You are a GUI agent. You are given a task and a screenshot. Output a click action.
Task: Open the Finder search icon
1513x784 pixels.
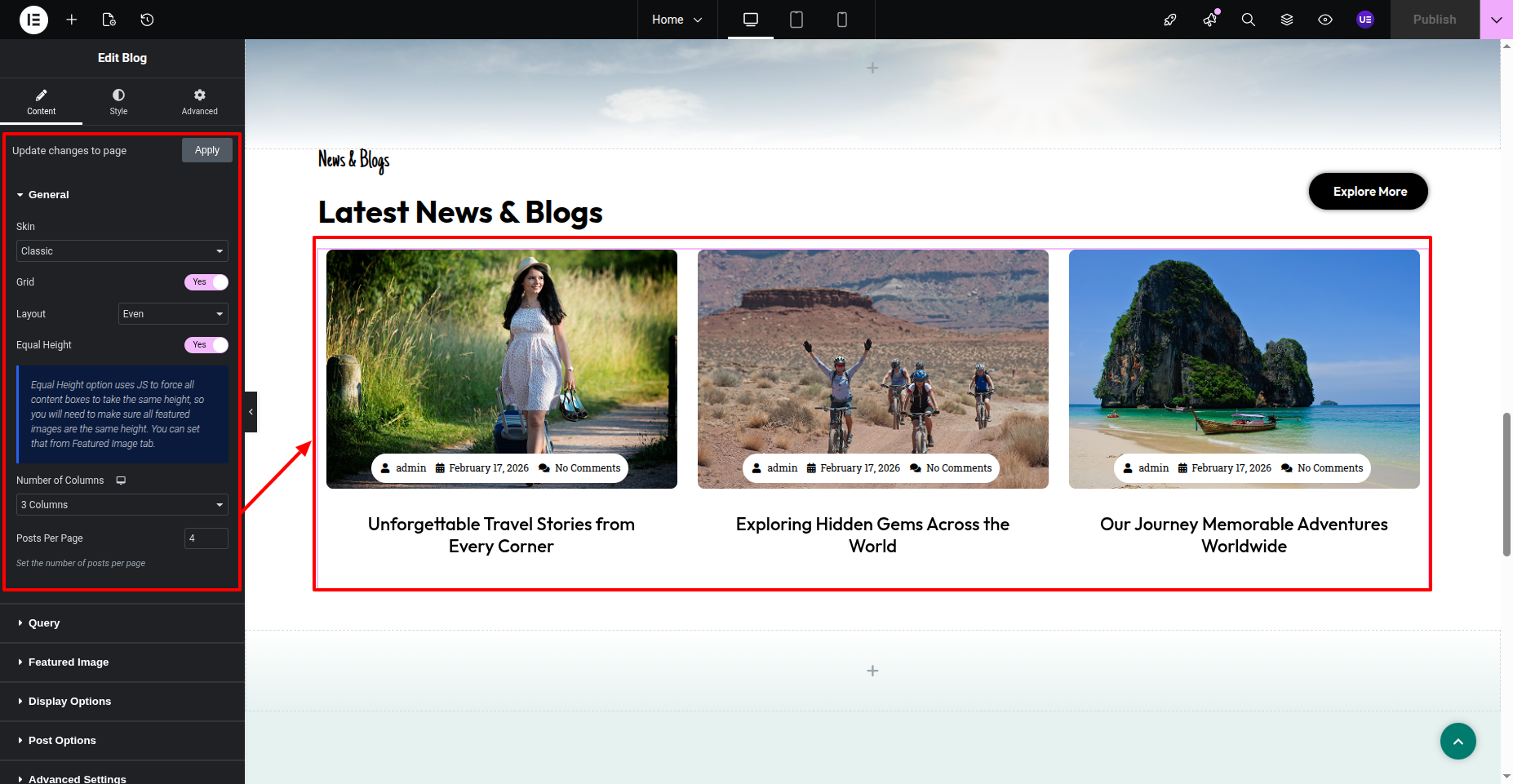(x=1248, y=20)
